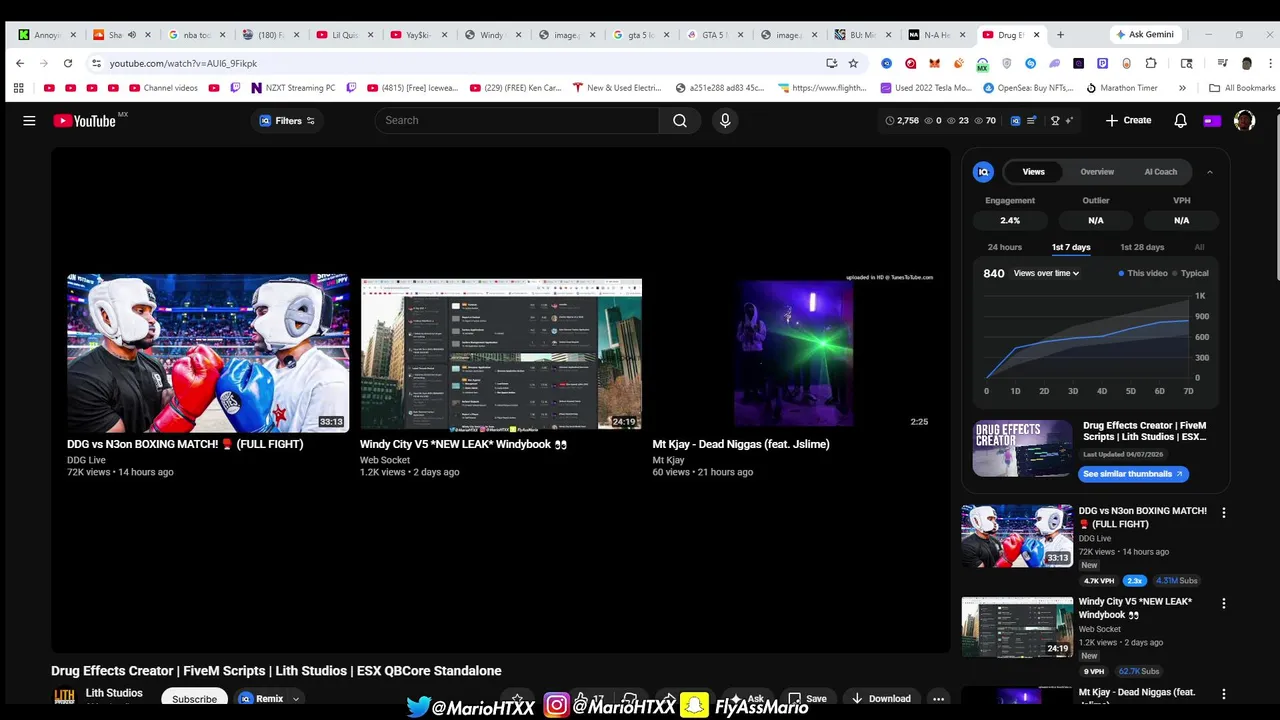The width and height of the screenshot is (1280, 720).
Task: Open the Chrome extensions puzzle icon
Action: [x=1151, y=63]
